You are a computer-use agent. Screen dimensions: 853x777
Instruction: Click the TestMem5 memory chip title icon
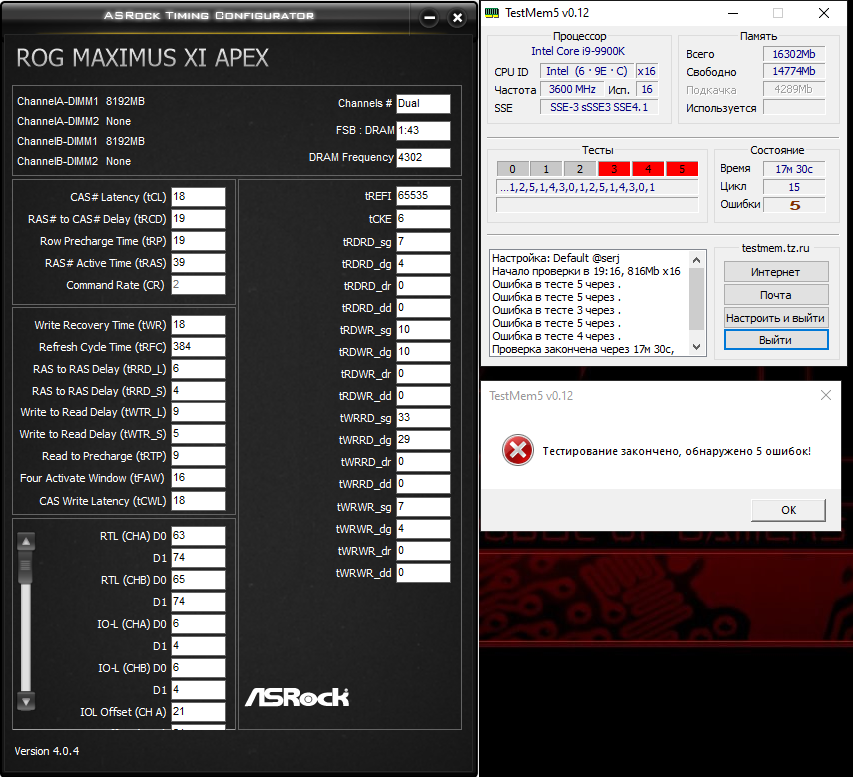click(x=492, y=13)
